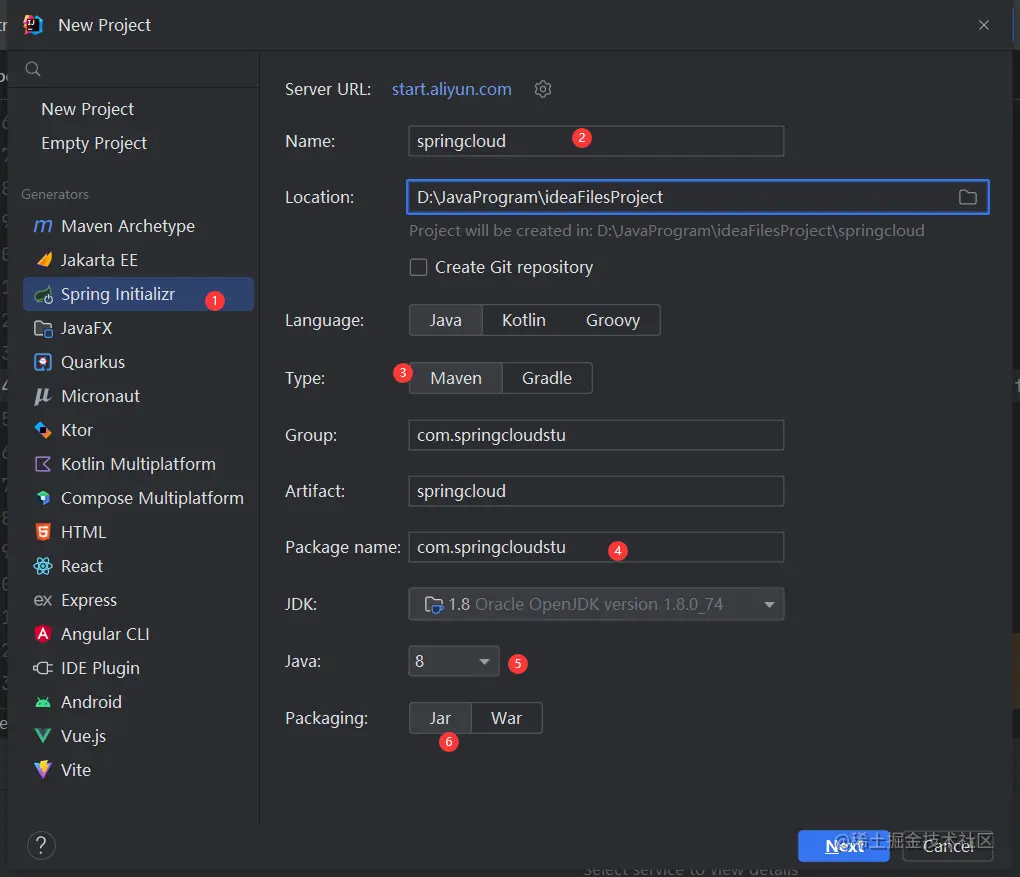Screen dimensions: 1020x877
Task: Choose Maven Archetype generator label
Action: coord(128,226)
